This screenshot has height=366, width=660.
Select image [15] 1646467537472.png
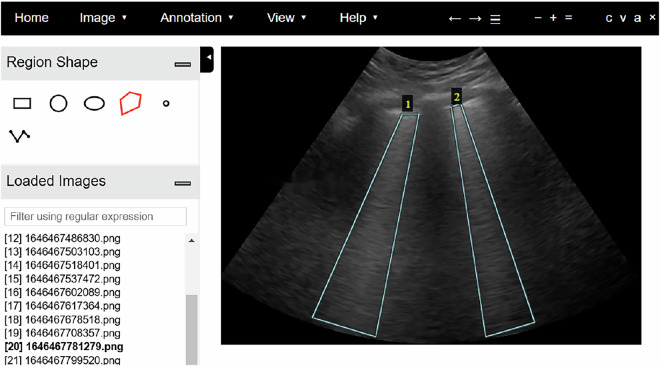[62, 279]
